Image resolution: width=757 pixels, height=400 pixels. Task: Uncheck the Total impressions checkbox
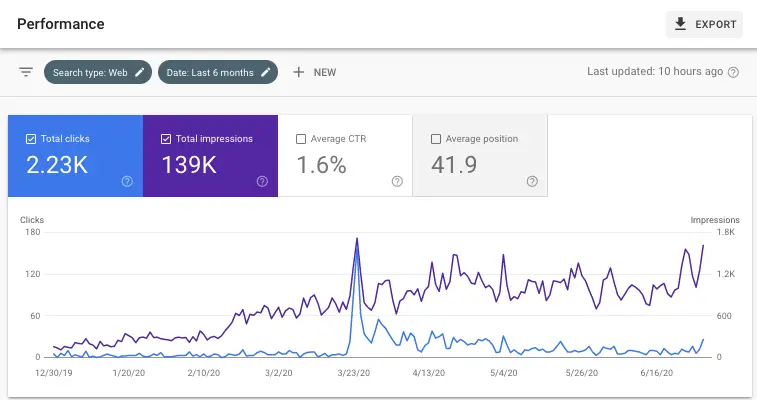tap(166, 139)
